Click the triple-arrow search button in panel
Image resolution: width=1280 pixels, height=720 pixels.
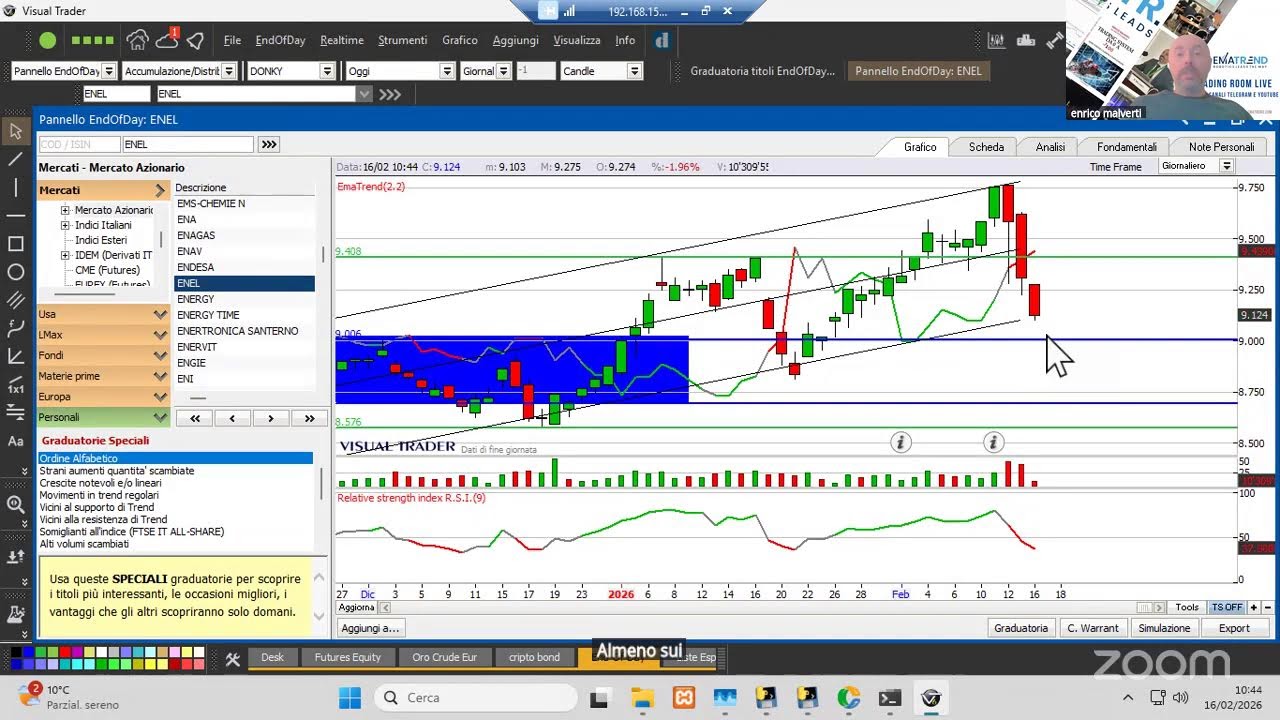pos(269,144)
